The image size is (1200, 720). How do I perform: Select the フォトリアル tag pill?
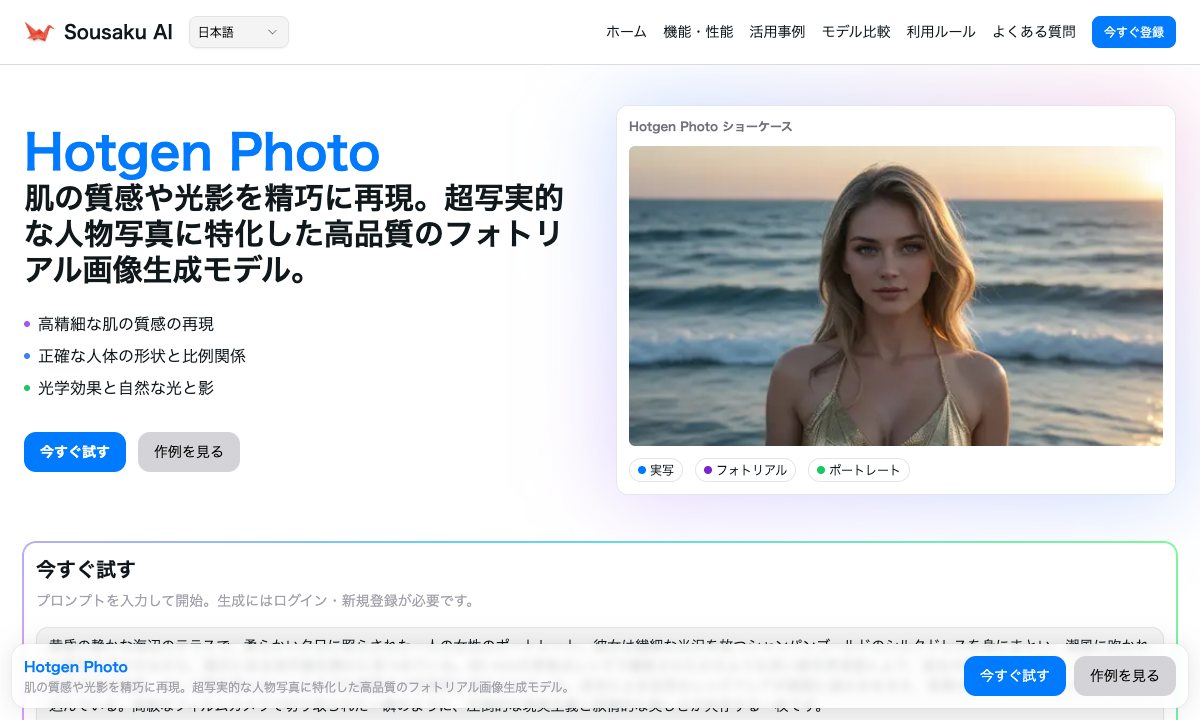click(x=745, y=469)
